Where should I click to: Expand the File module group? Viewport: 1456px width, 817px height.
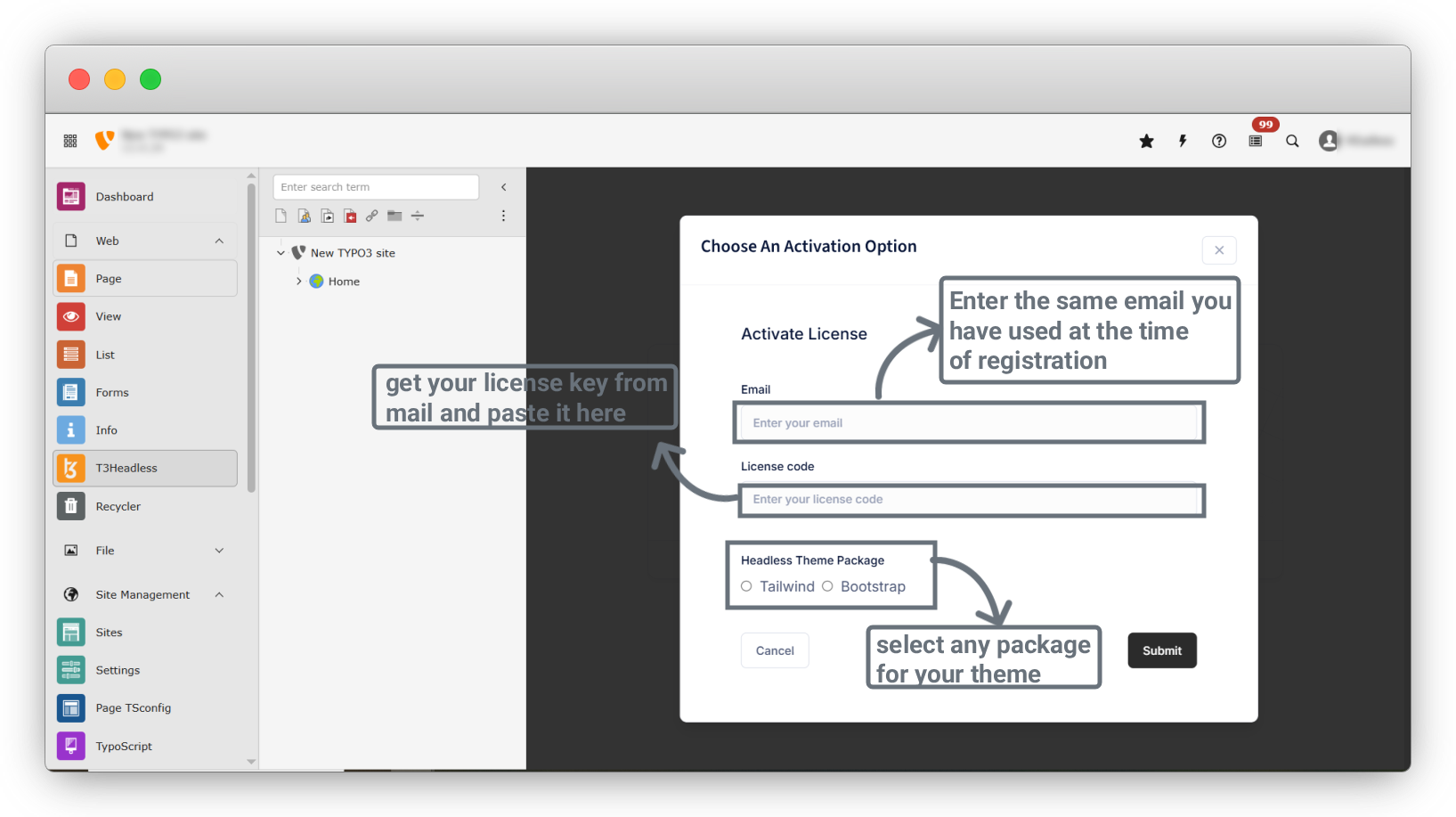219,551
